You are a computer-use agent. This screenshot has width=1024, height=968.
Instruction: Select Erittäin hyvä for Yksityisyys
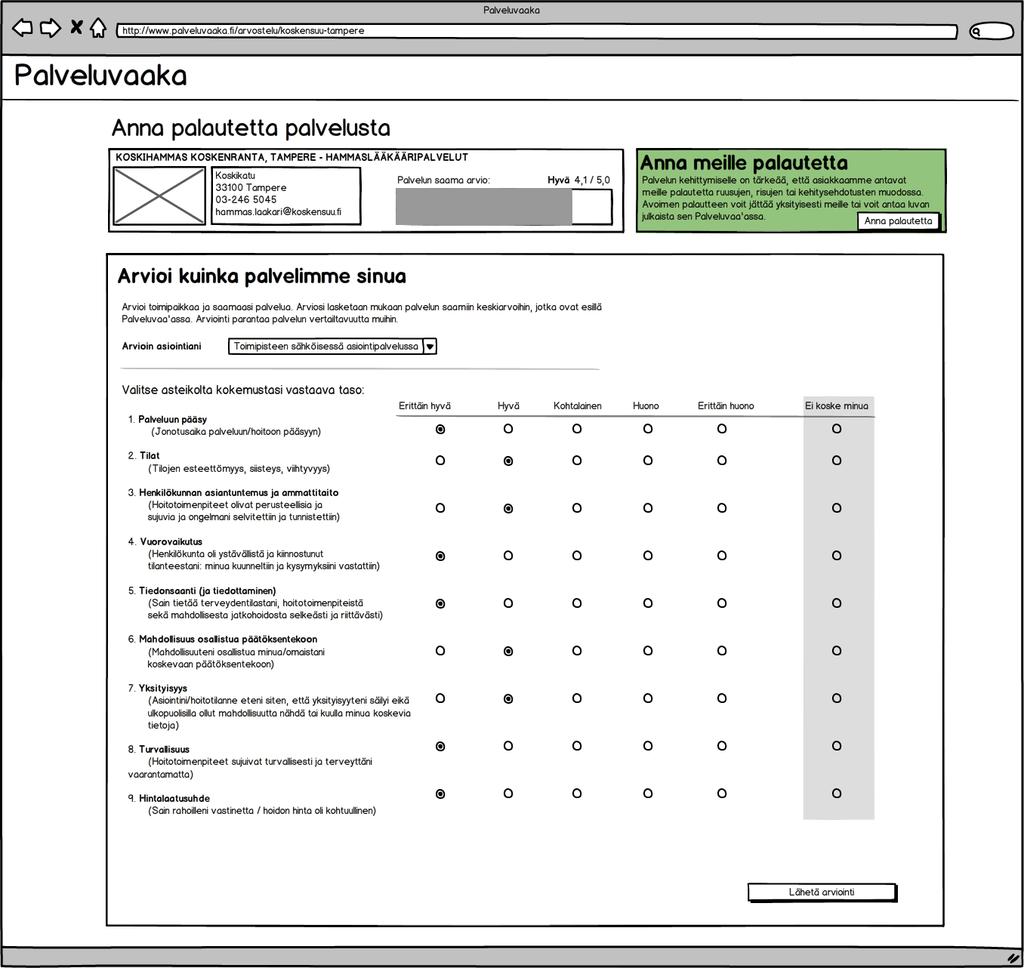pyautogui.click(x=440, y=698)
